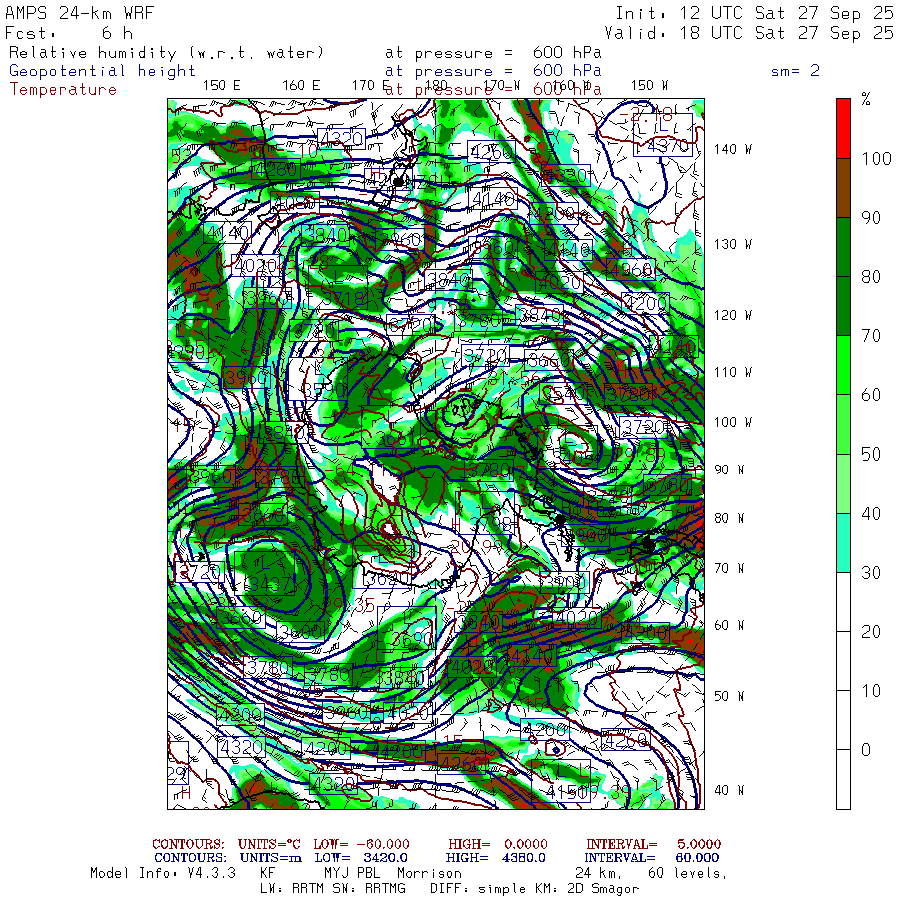Click the '120 W' label right of the map
Image resolution: width=900 pixels, height=900 pixels.
click(x=732, y=315)
